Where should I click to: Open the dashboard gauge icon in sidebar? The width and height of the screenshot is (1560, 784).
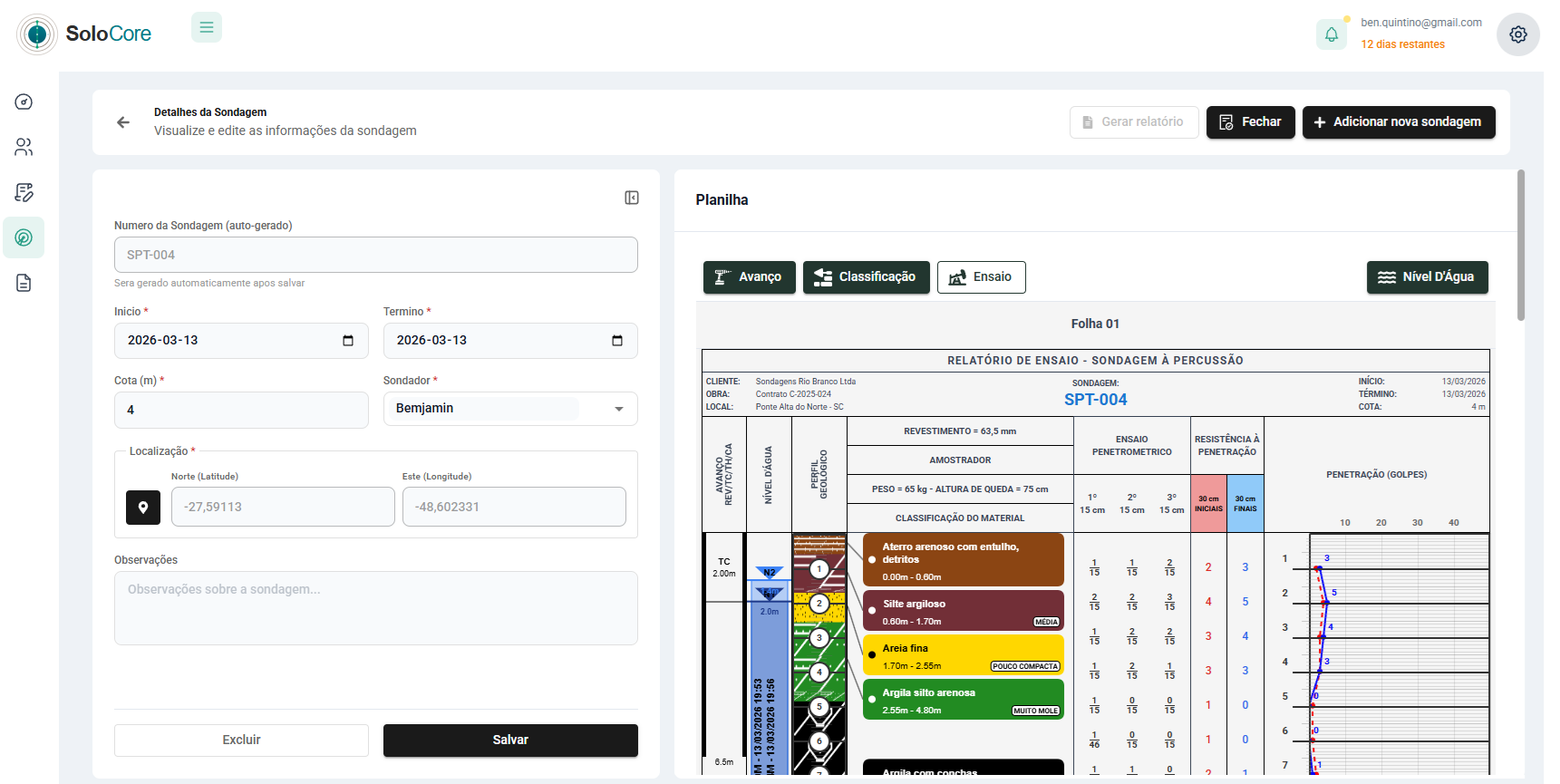click(x=24, y=102)
